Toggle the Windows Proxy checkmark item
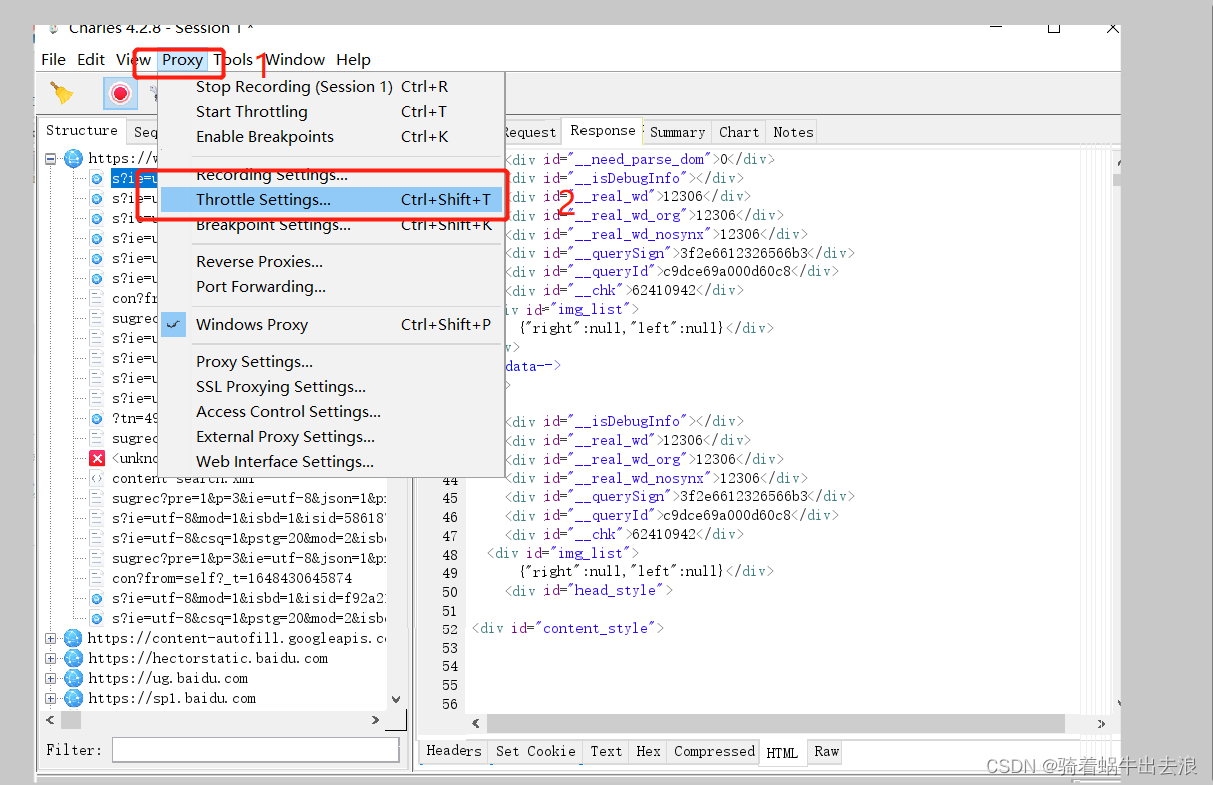This screenshot has width=1213, height=785. click(x=332, y=324)
